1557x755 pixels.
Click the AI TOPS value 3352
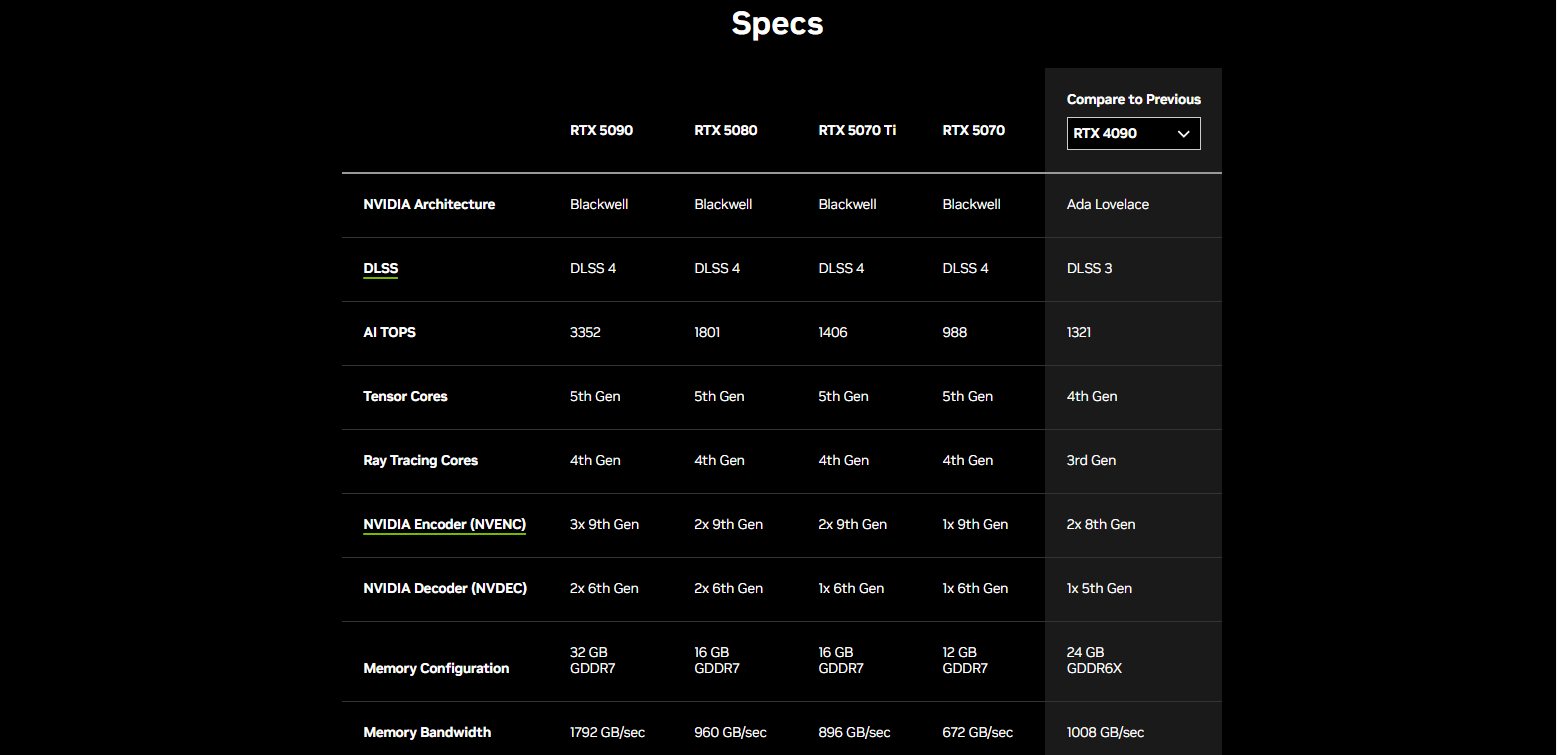coord(585,332)
